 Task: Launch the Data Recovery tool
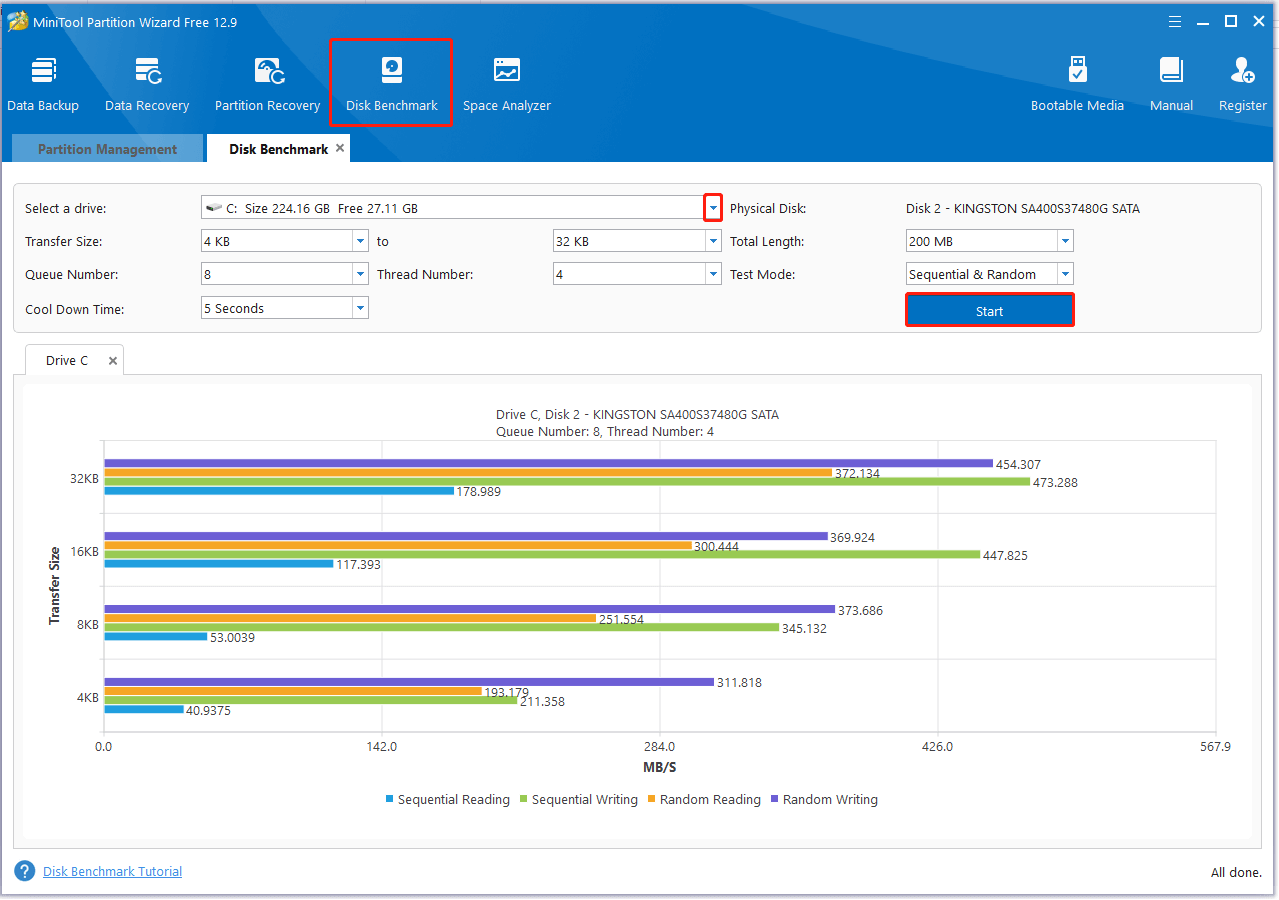point(147,72)
